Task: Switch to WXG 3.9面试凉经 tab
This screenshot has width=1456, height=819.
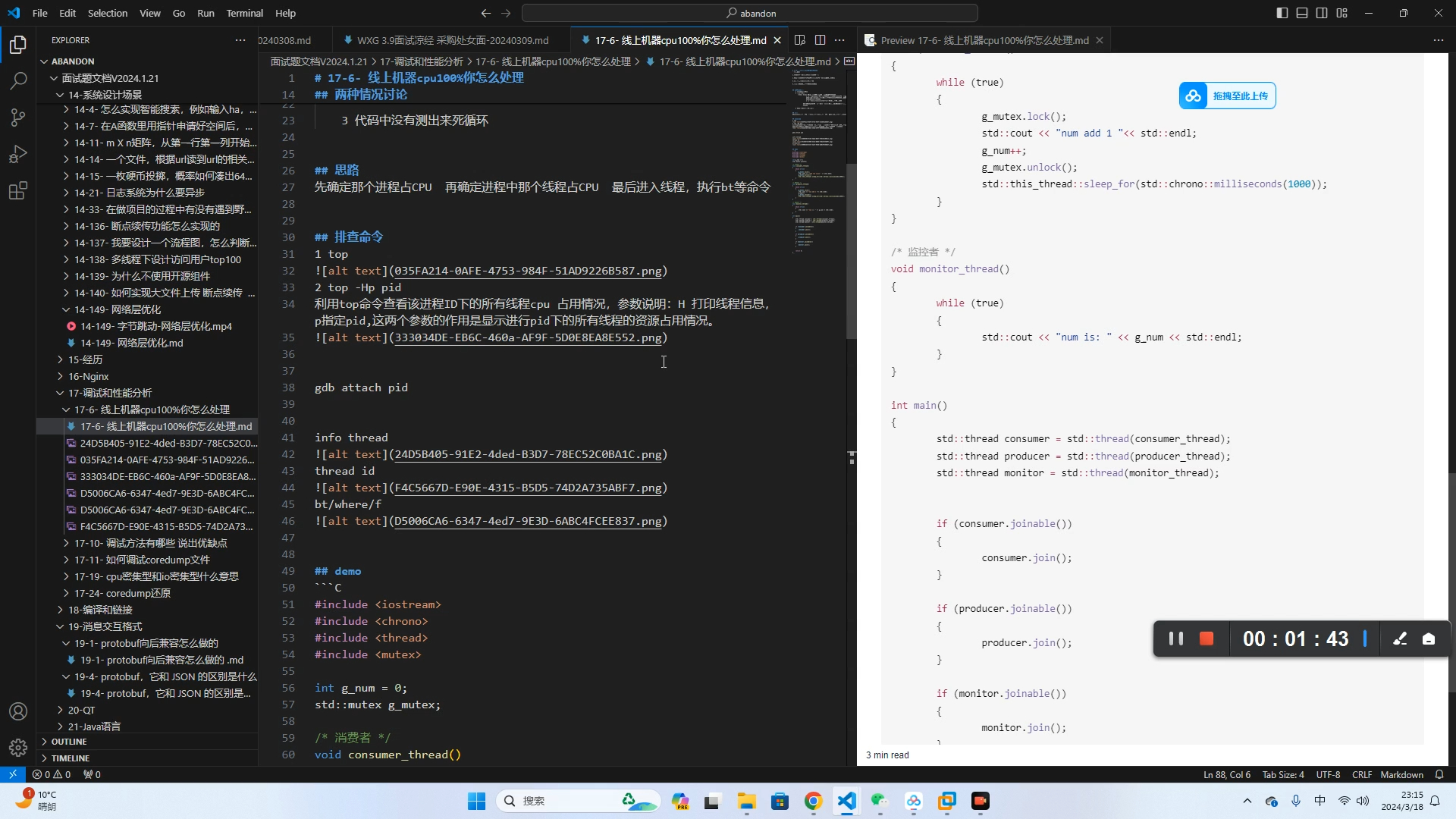Action: tap(452, 40)
